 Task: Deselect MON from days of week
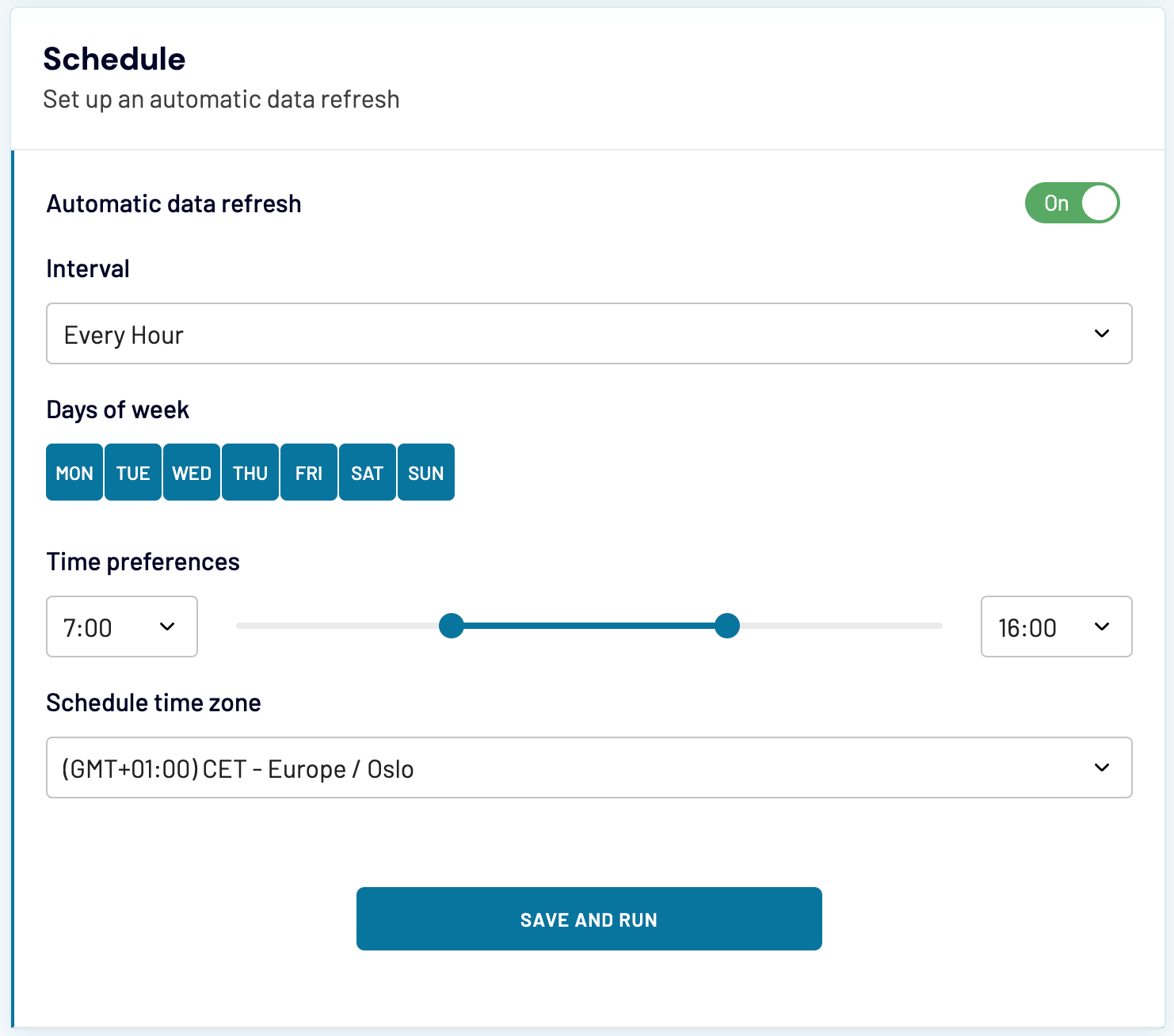pyautogui.click(x=74, y=472)
